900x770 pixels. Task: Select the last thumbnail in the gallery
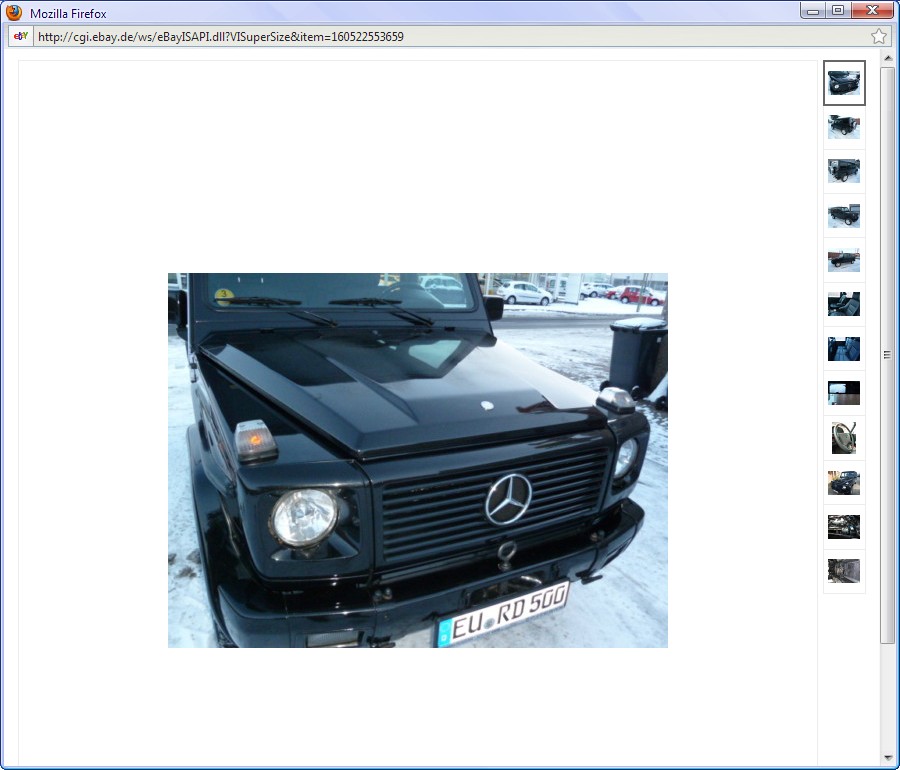point(844,570)
